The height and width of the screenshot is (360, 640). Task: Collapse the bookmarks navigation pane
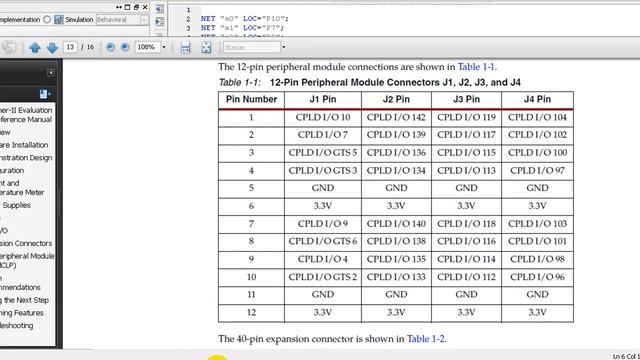click(x=51, y=73)
